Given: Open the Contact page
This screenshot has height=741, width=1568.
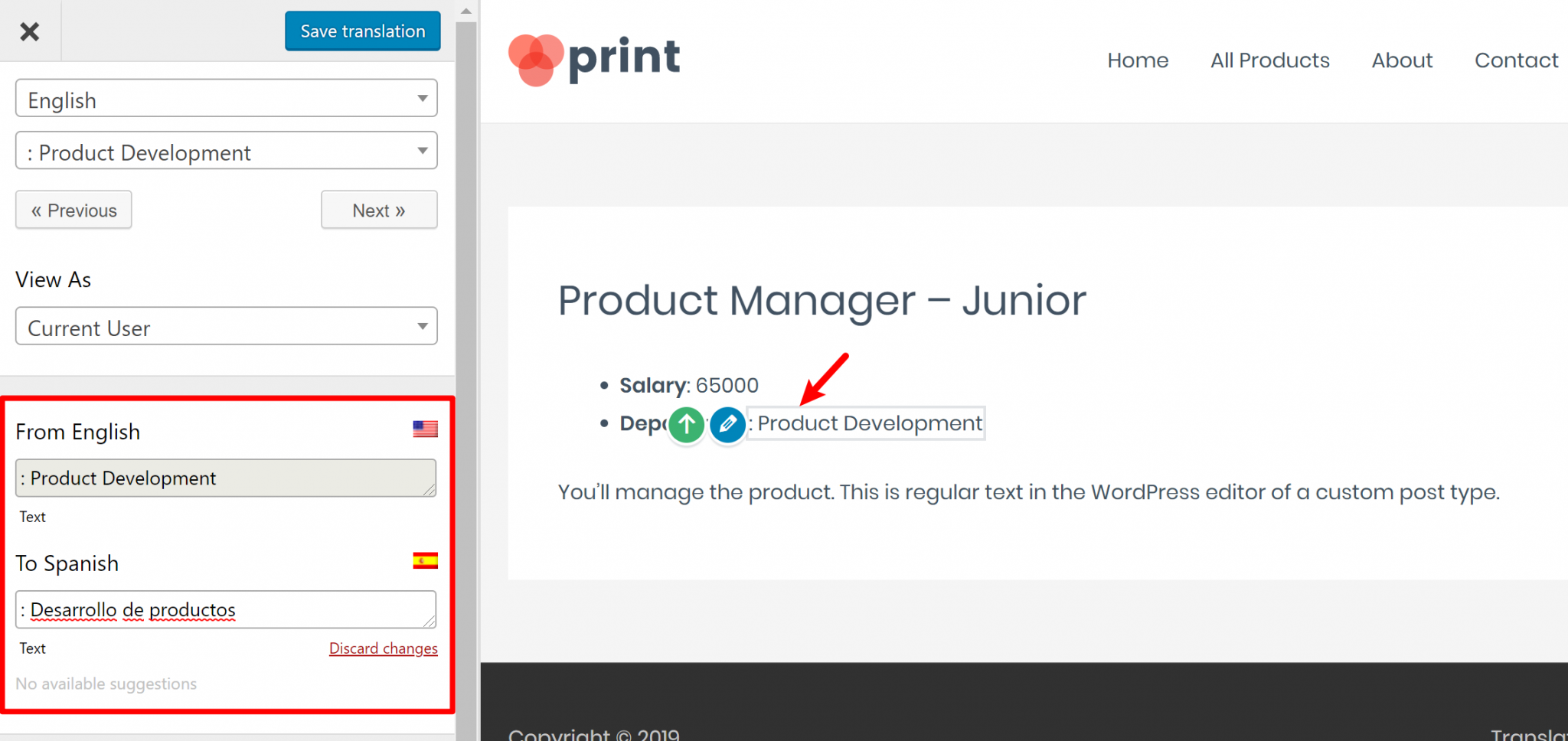Looking at the screenshot, I should (x=1515, y=60).
